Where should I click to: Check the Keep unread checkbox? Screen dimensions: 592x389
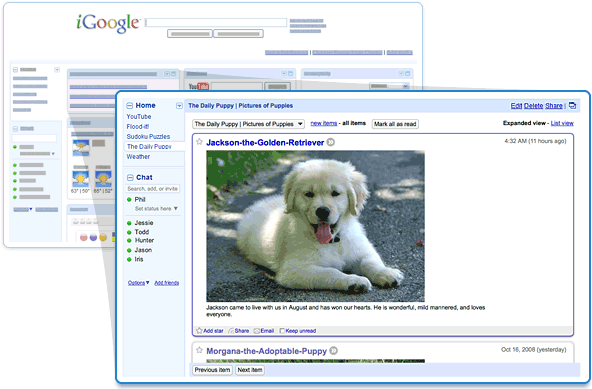(x=282, y=331)
